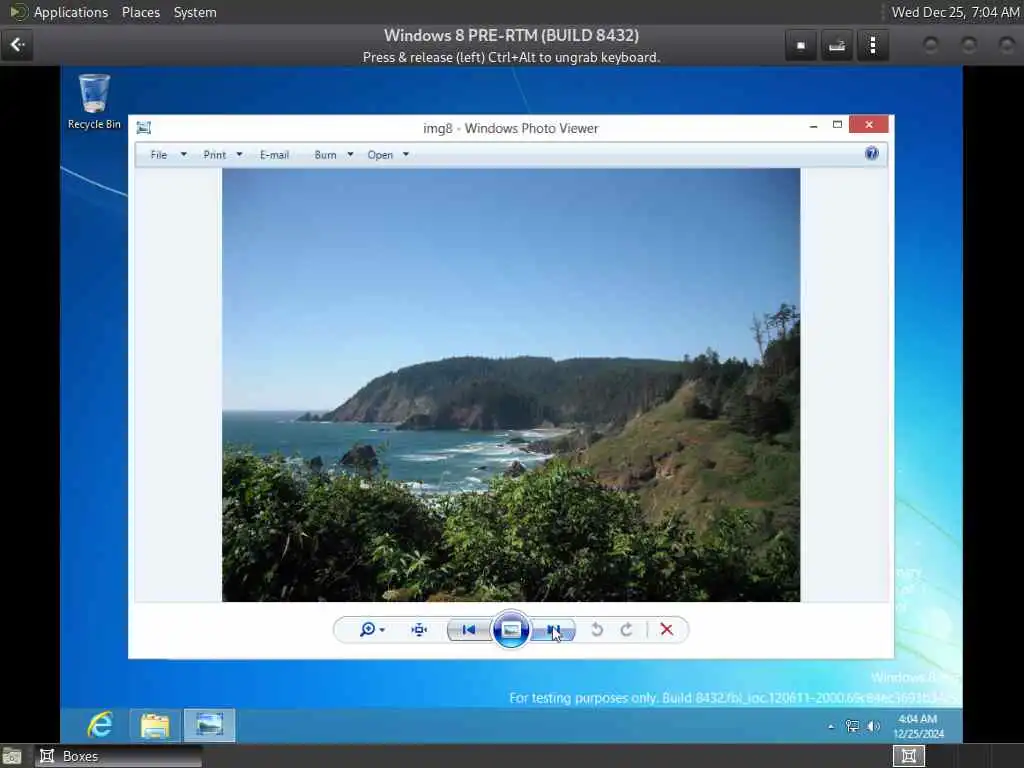1024x768 pixels.
Task: Open the volume speaker tray icon
Action: 873,726
